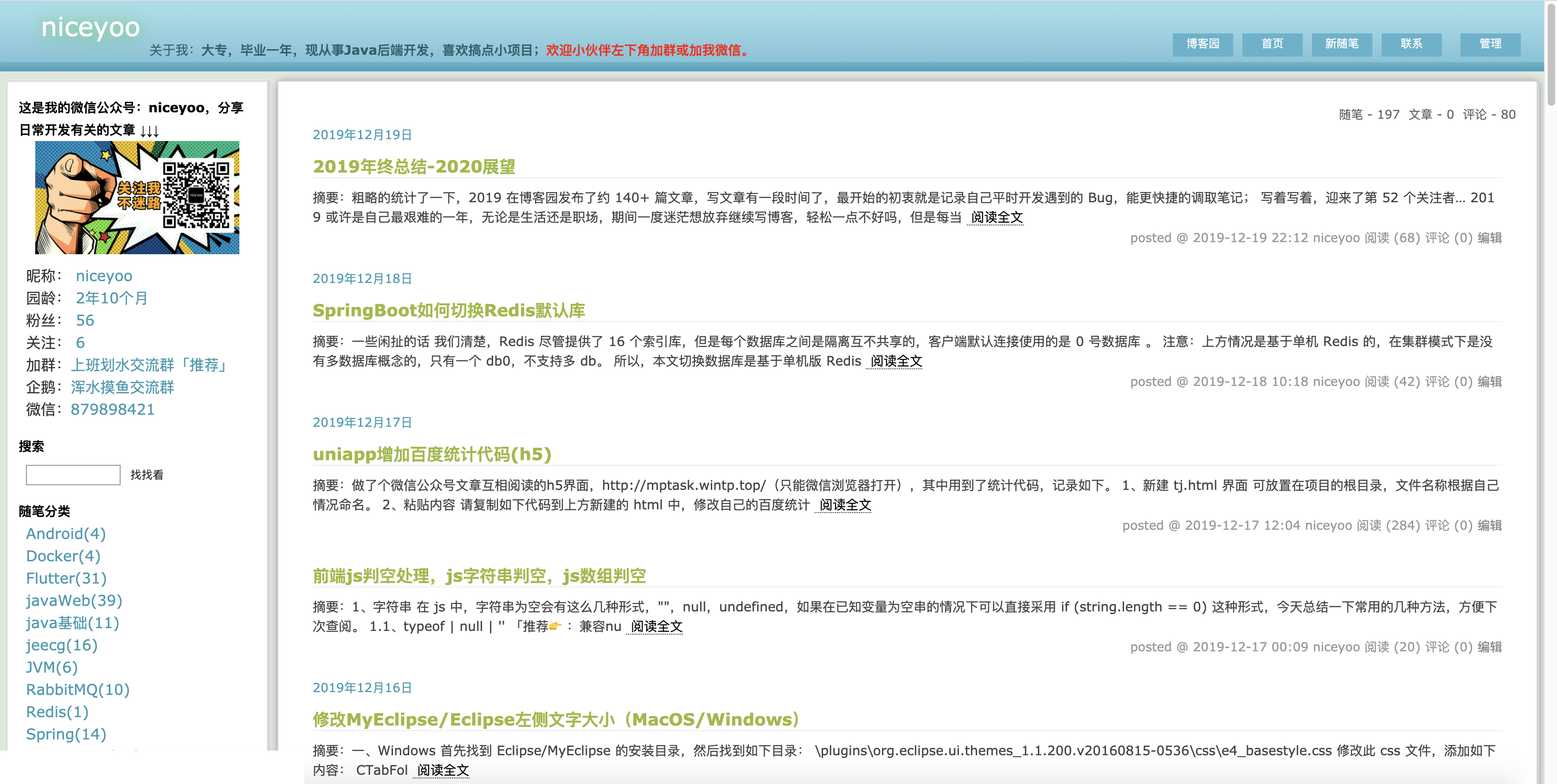View the 关注 count 6 link
Screen dimensions: 1557x784
80,343
